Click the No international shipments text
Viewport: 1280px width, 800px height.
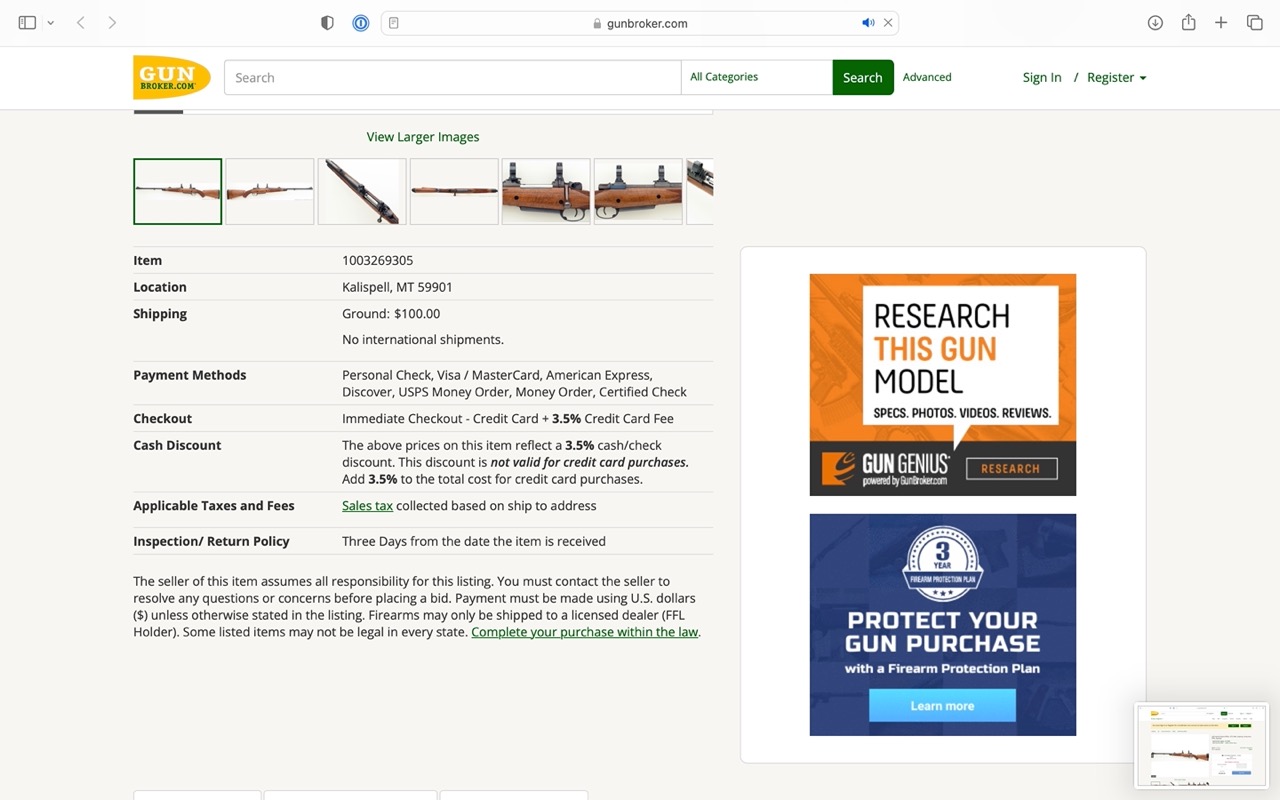(423, 340)
